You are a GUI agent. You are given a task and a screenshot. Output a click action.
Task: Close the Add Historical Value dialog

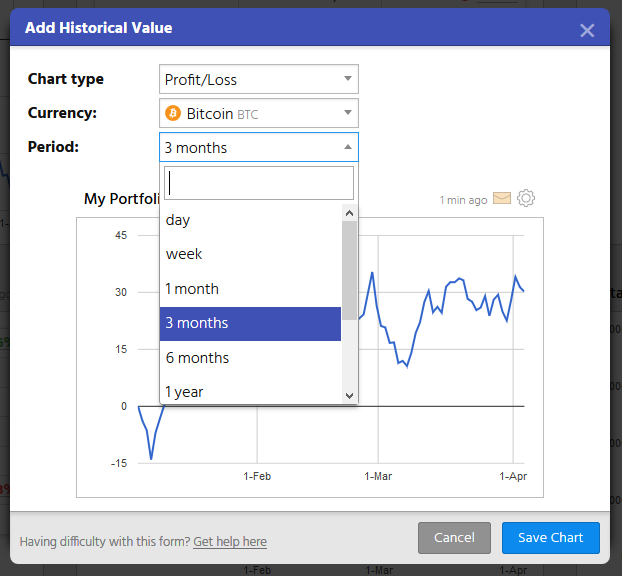tap(587, 30)
